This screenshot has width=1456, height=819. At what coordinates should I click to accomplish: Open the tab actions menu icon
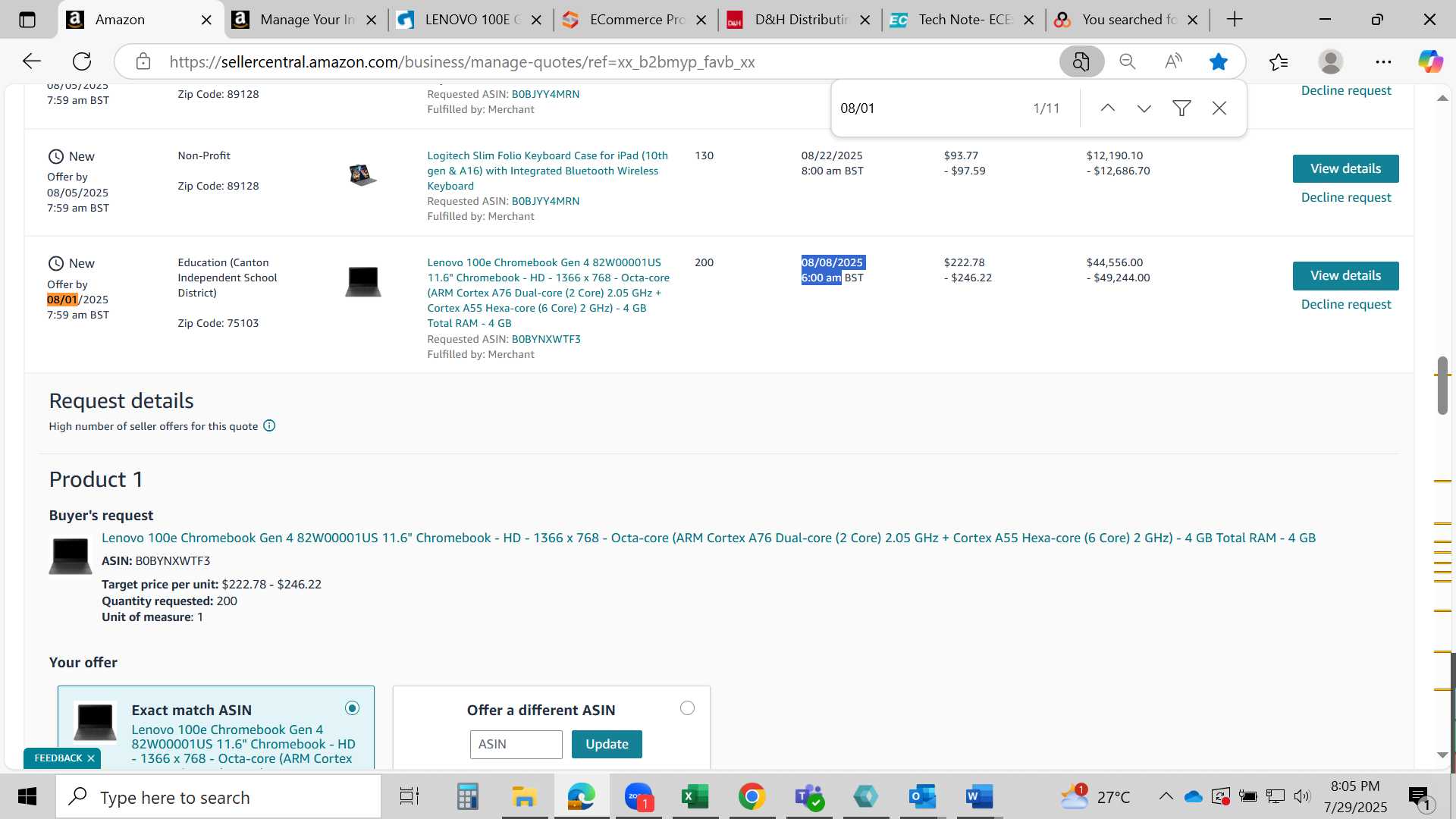pos(27,20)
